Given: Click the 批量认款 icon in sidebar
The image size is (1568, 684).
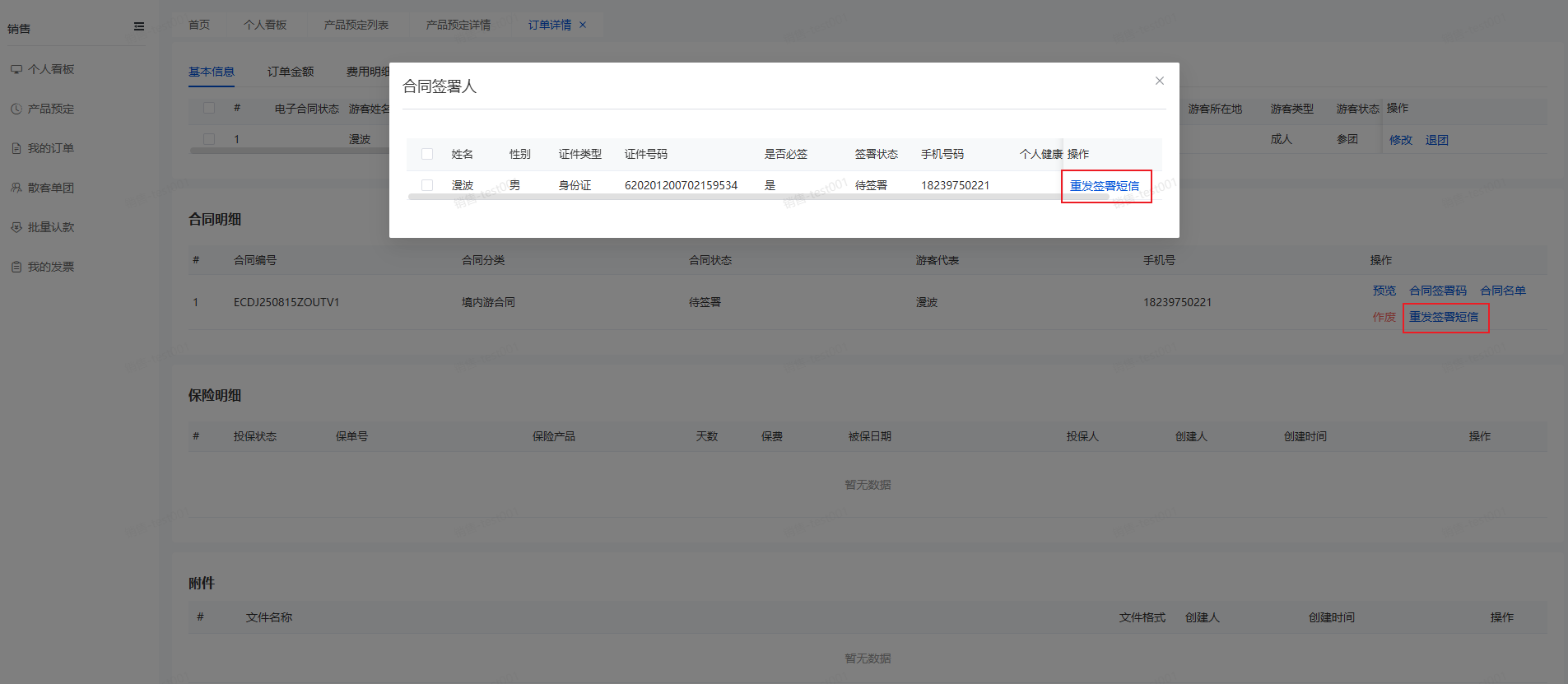Looking at the screenshot, I should 16,227.
